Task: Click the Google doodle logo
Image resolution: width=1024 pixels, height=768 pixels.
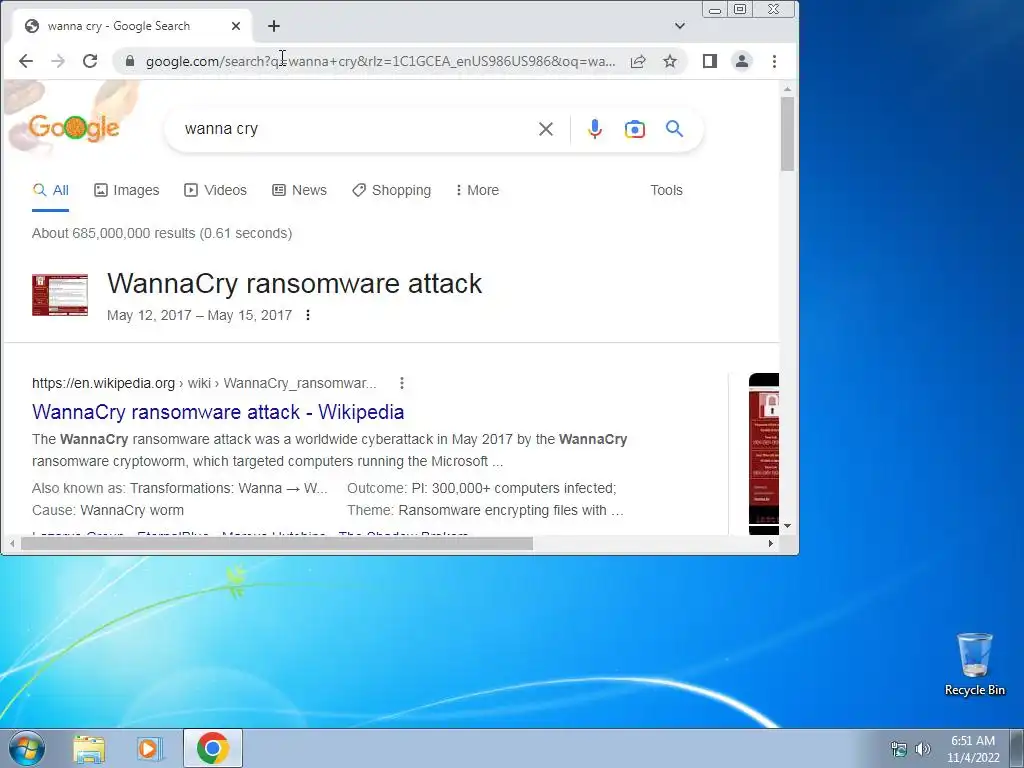Action: 74,127
